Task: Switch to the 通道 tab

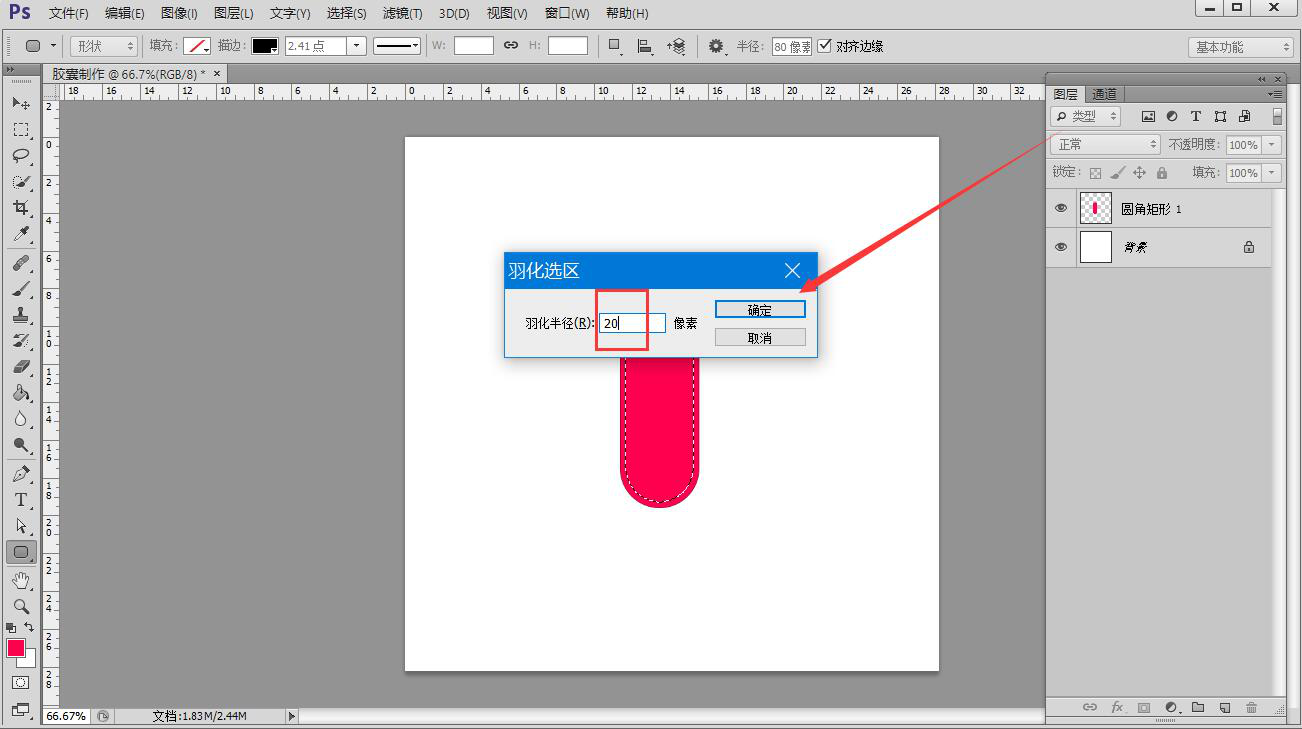Action: coord(1104,94)
